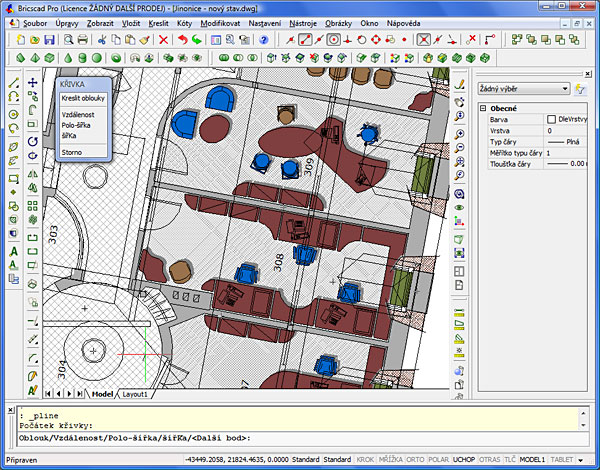Viewport: 600px width, 470px height.
Task: Click the Barva DleVrstvy color swatch
Action: point(551,119)
